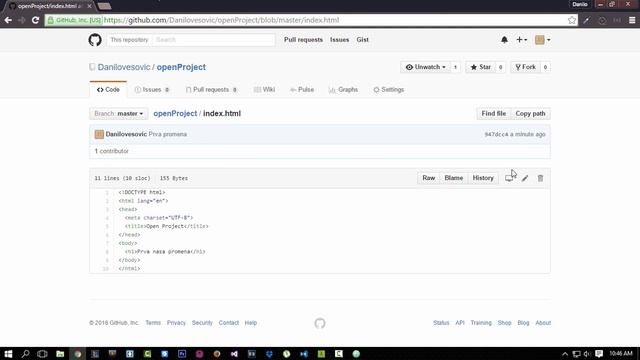Screen dimensions: 640x360
Task: Click the search box in the header
Action: click(213, 40)
